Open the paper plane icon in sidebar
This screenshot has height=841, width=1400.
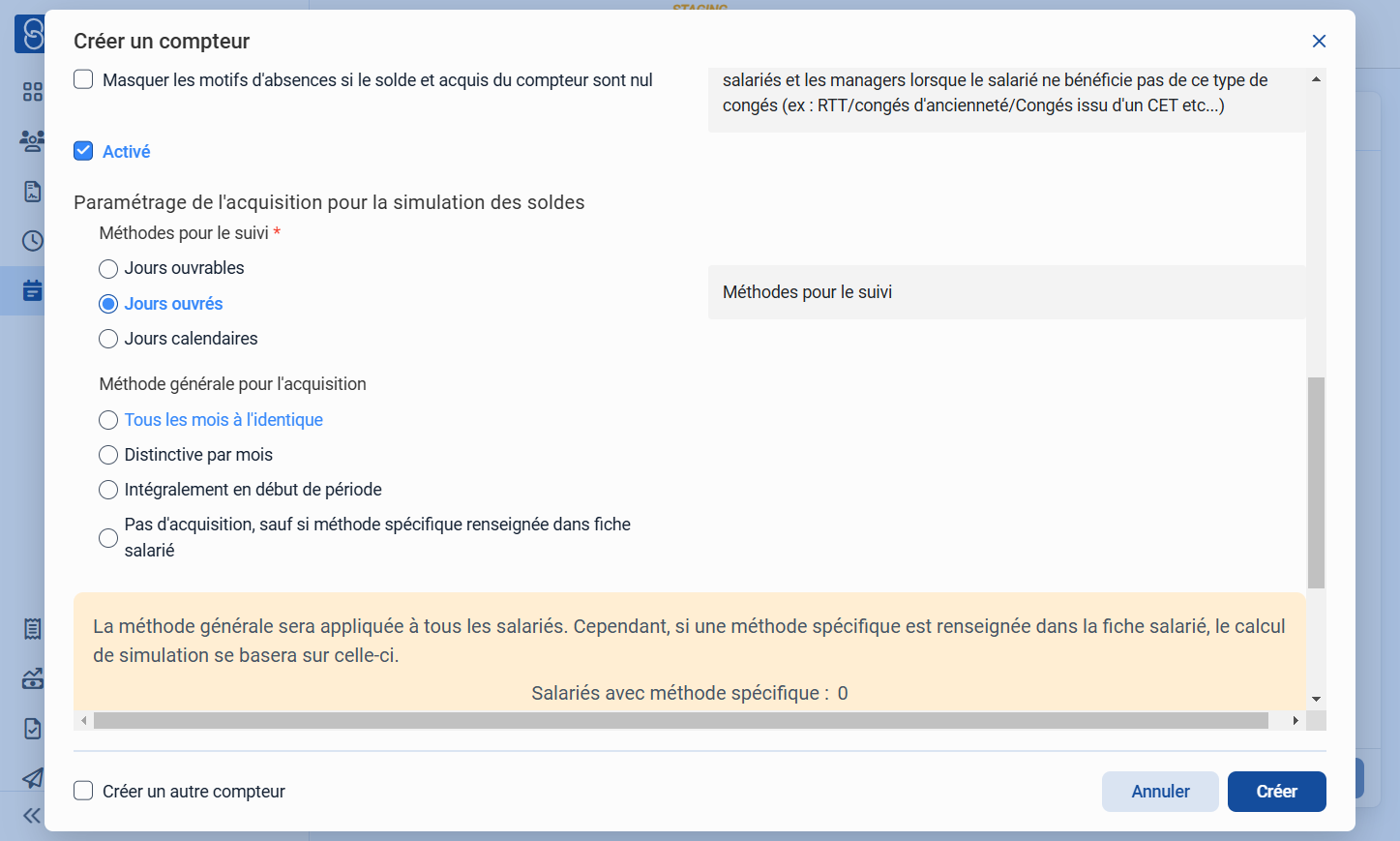(32, 778)
